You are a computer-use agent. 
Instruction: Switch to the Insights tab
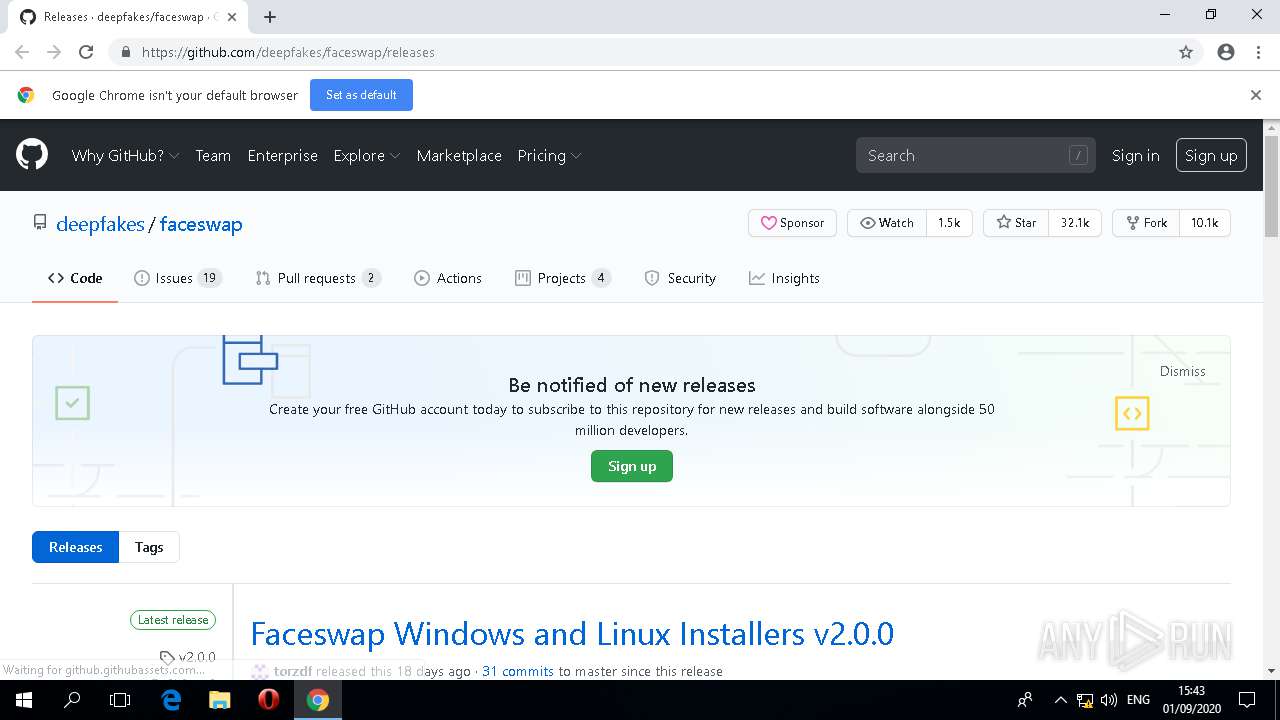(x=784, y=278)
